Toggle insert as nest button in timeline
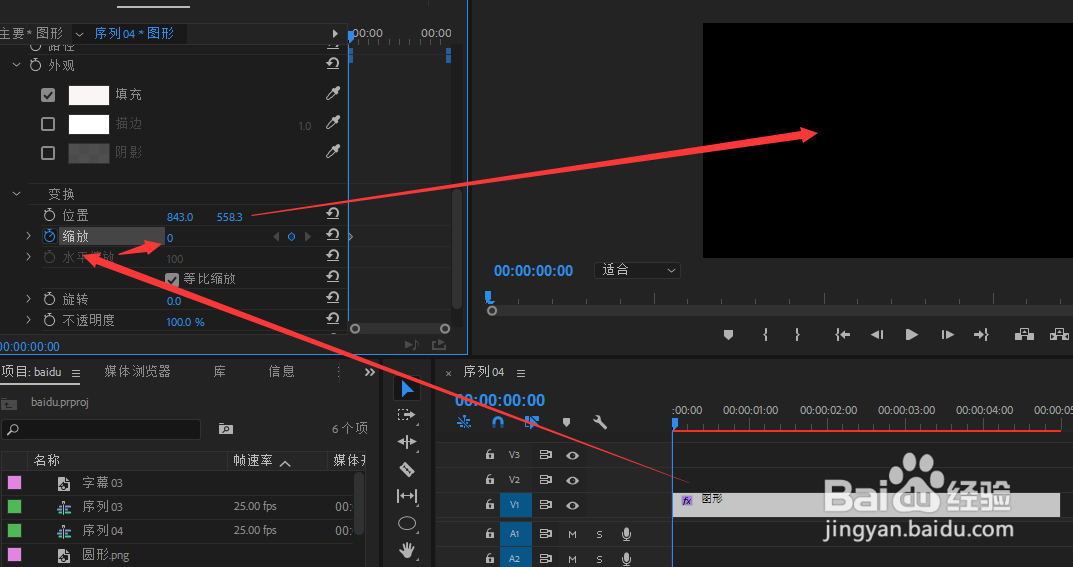 [464, 422]
